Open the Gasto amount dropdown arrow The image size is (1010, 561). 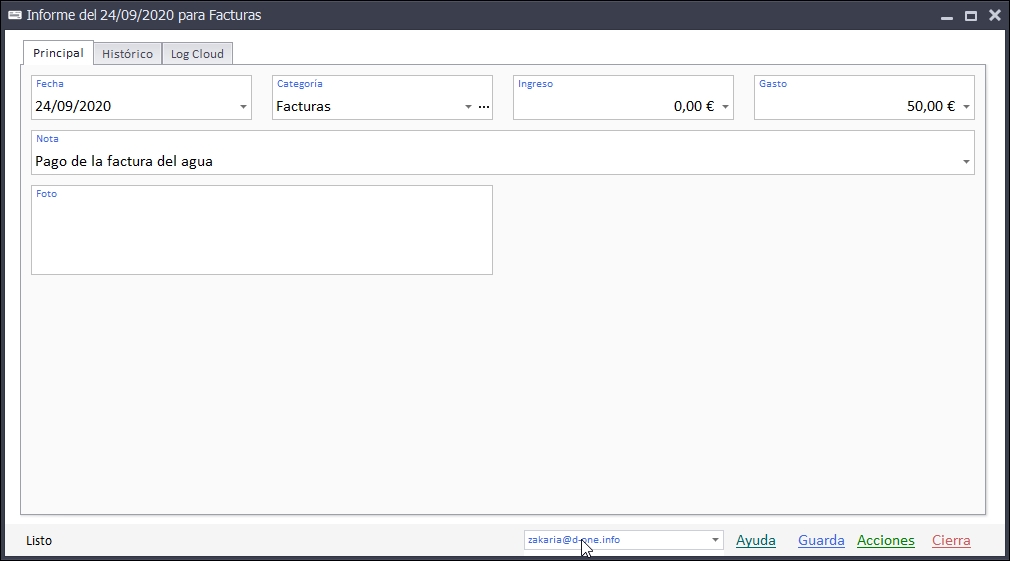pyautogui.click(x=966, y=107)
